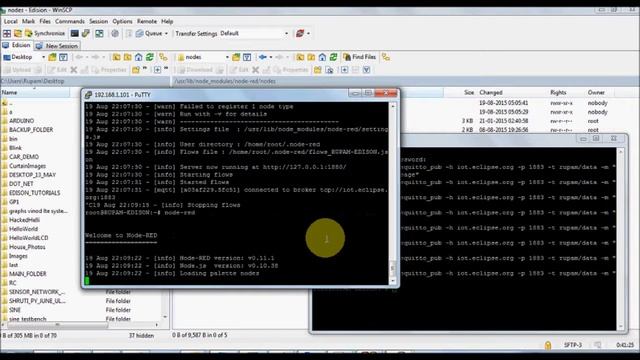Click the remote panel Back arrow
The image size is (640, 360).
click(262, 57)
